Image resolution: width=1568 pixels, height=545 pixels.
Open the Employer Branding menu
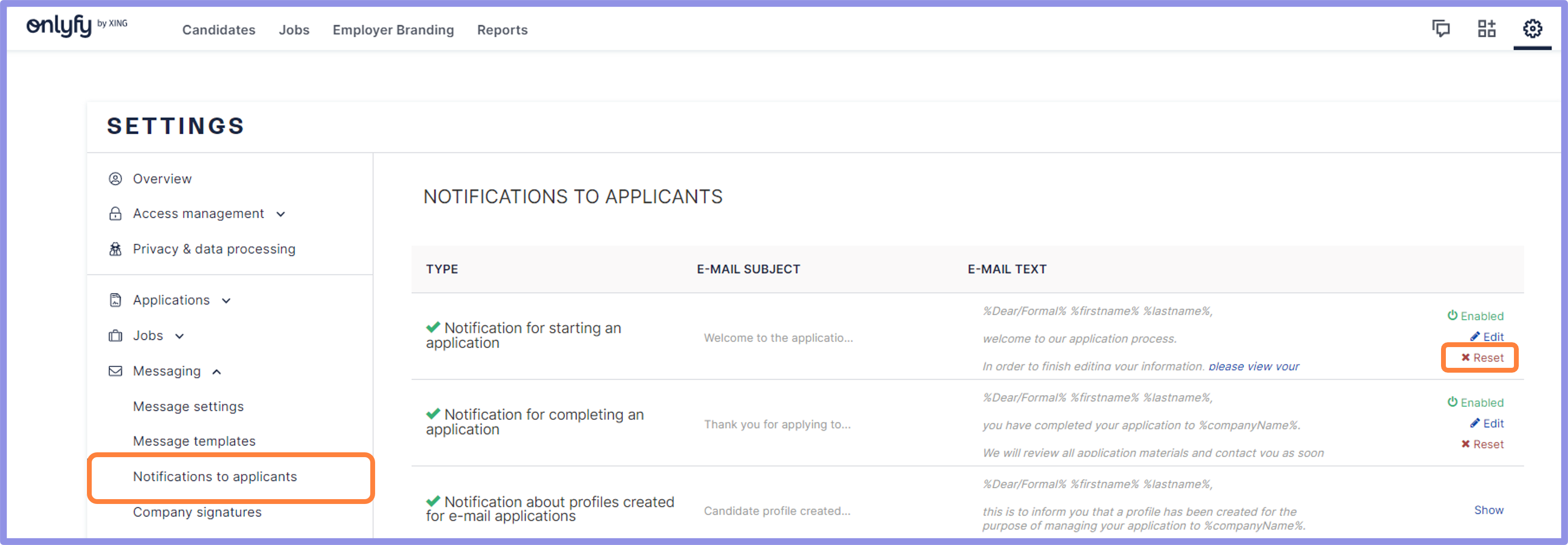point(393,29)
